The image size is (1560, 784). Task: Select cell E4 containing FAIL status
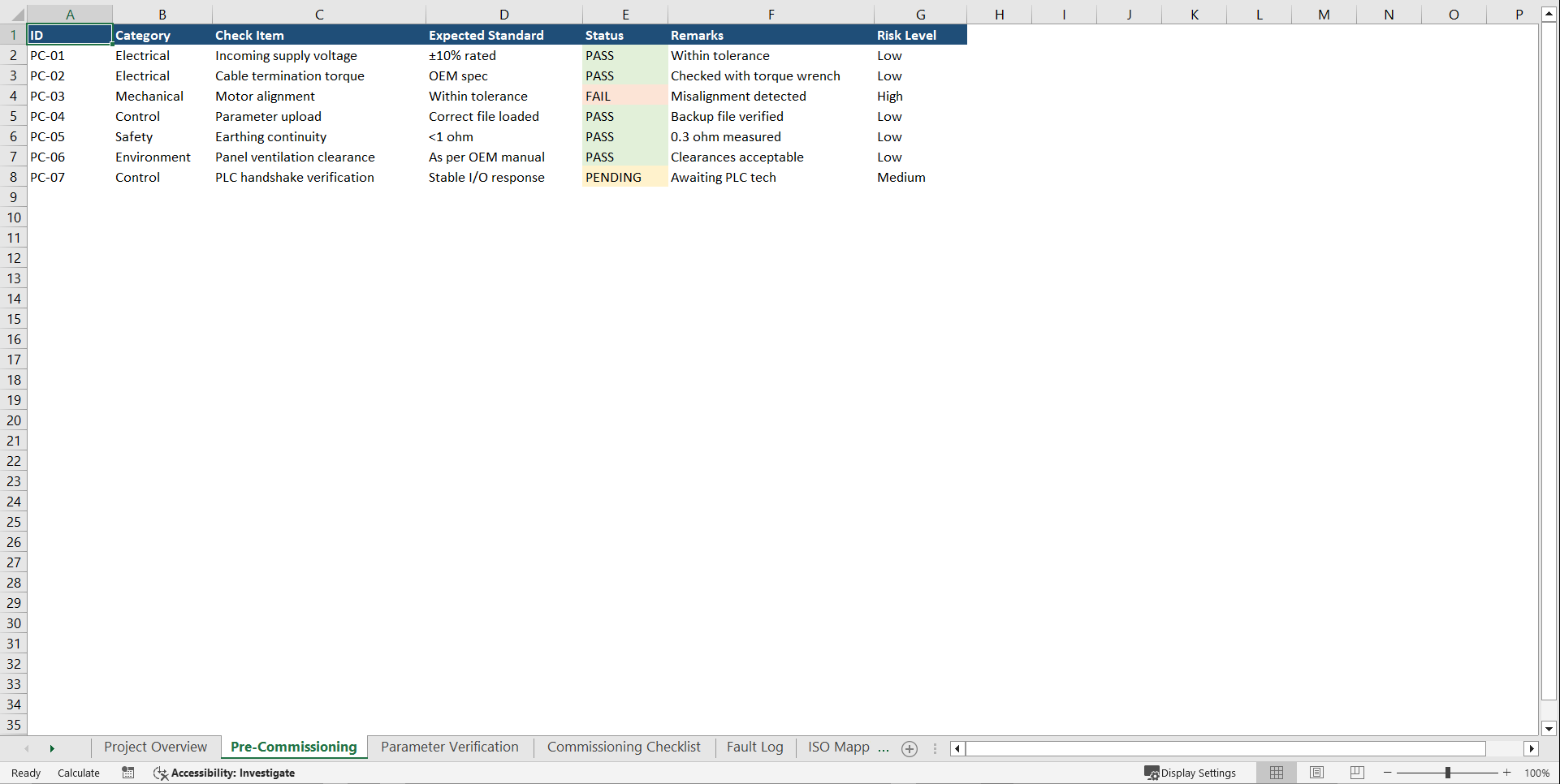click(x=624, y=96)
